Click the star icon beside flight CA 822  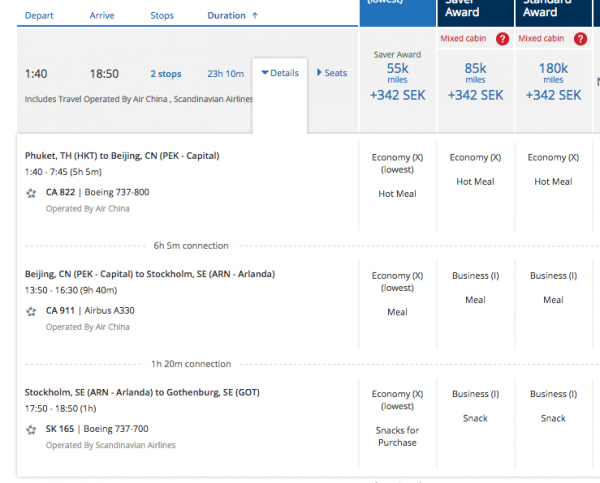[x=31, y=193]
